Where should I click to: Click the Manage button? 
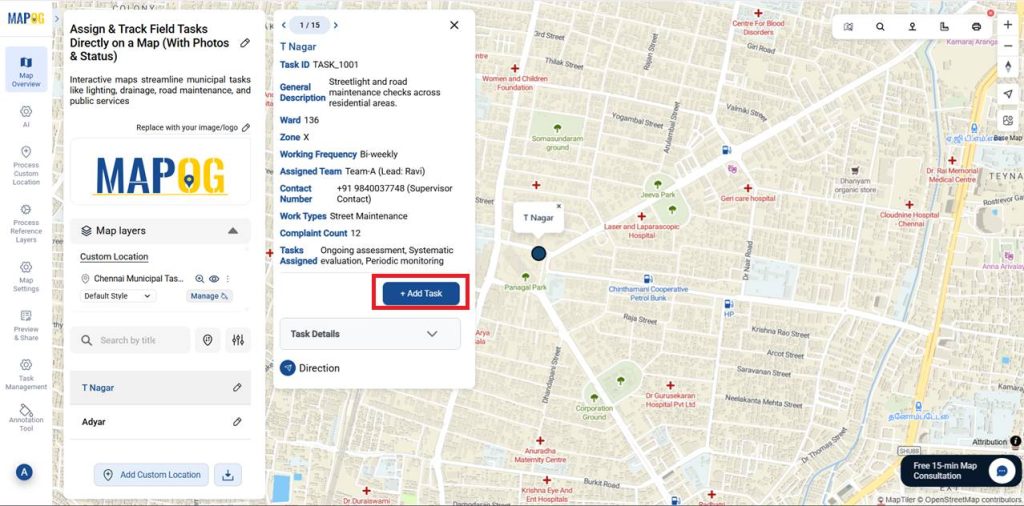point(209,296)
